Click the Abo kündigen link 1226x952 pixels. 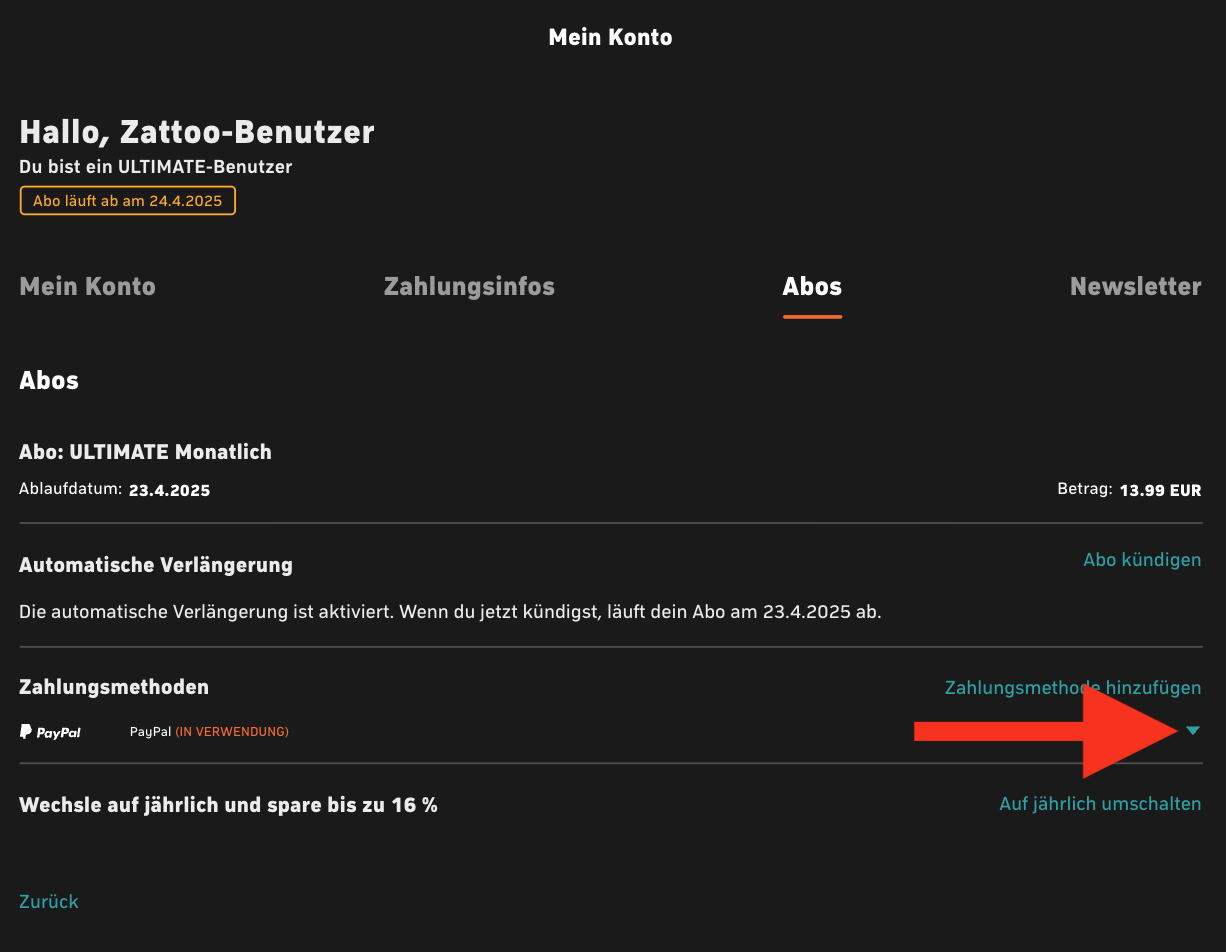[x=1142, y=560]
